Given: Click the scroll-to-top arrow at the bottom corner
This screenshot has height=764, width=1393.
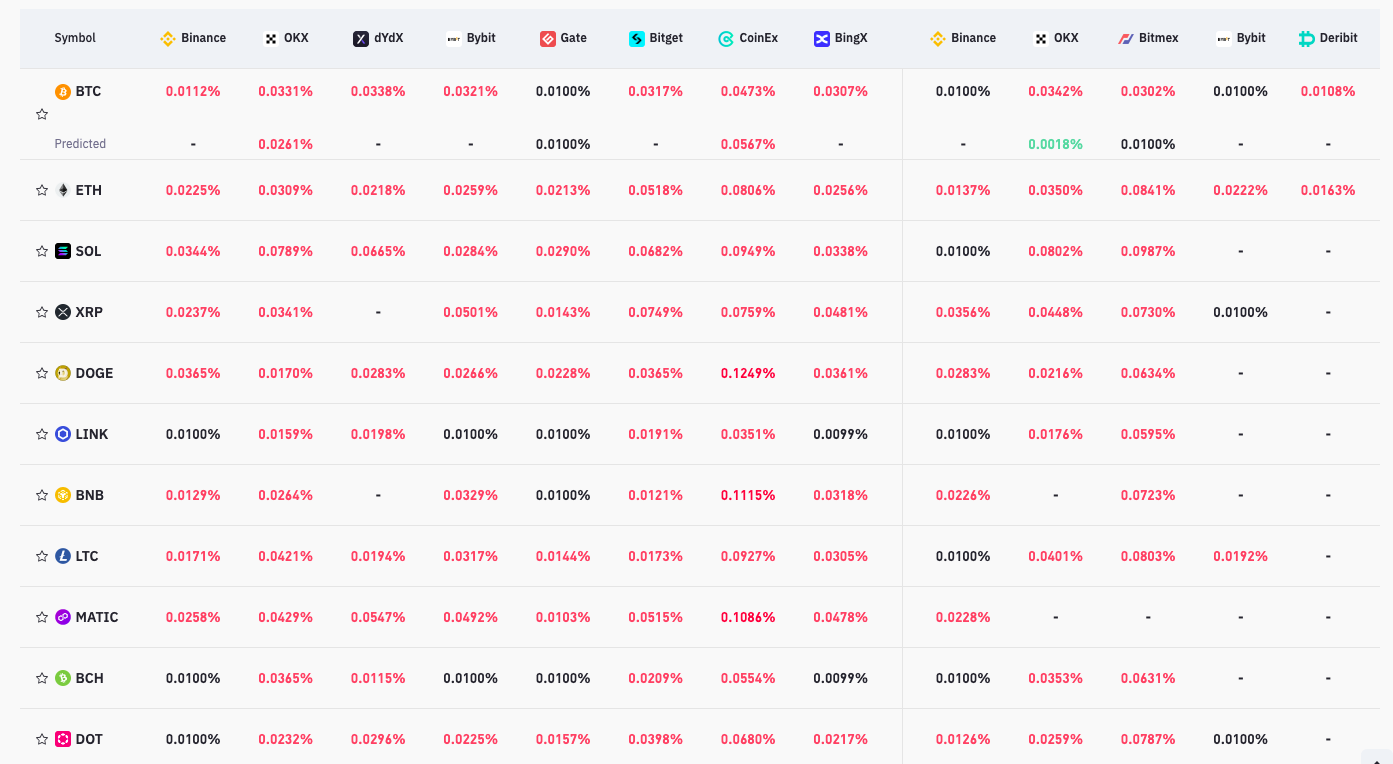Looking at the screenshot, I should point(1374,757).
